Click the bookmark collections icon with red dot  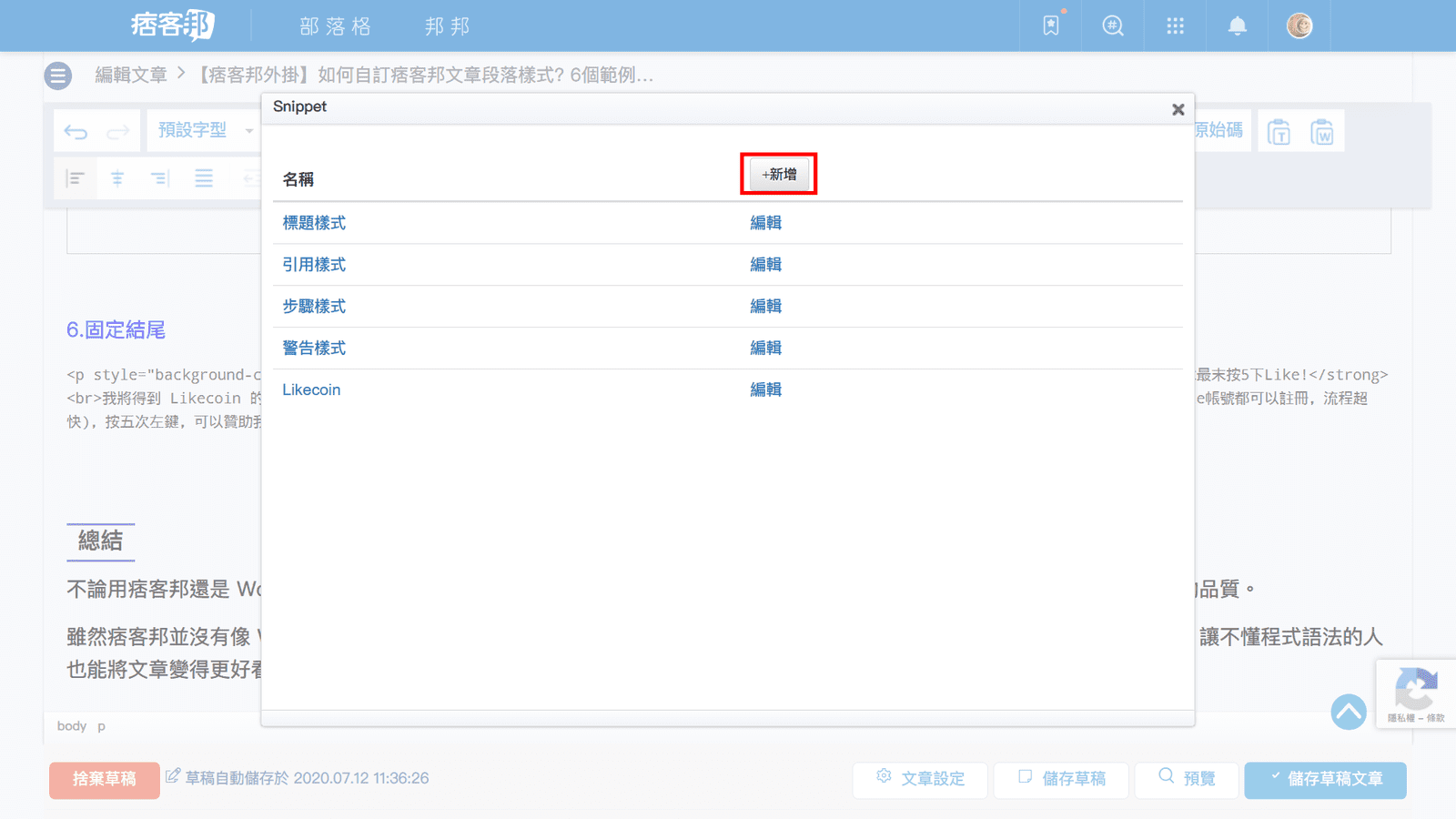click(1050, 25)
